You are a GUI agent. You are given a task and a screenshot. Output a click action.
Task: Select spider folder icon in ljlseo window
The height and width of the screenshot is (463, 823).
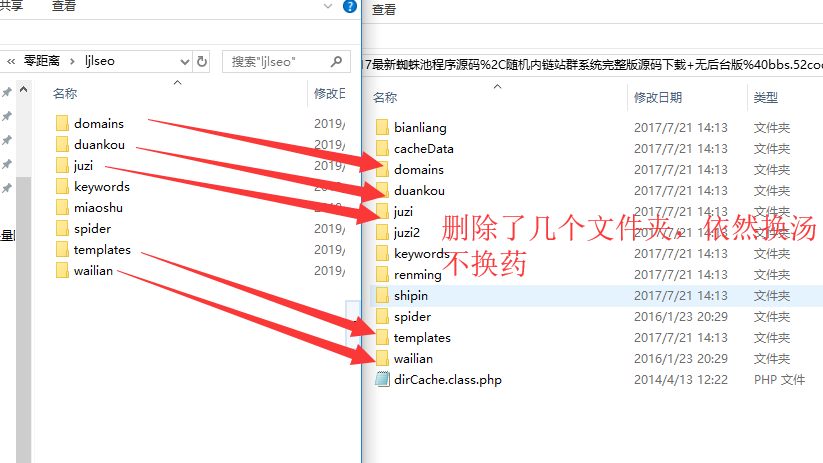62,228
